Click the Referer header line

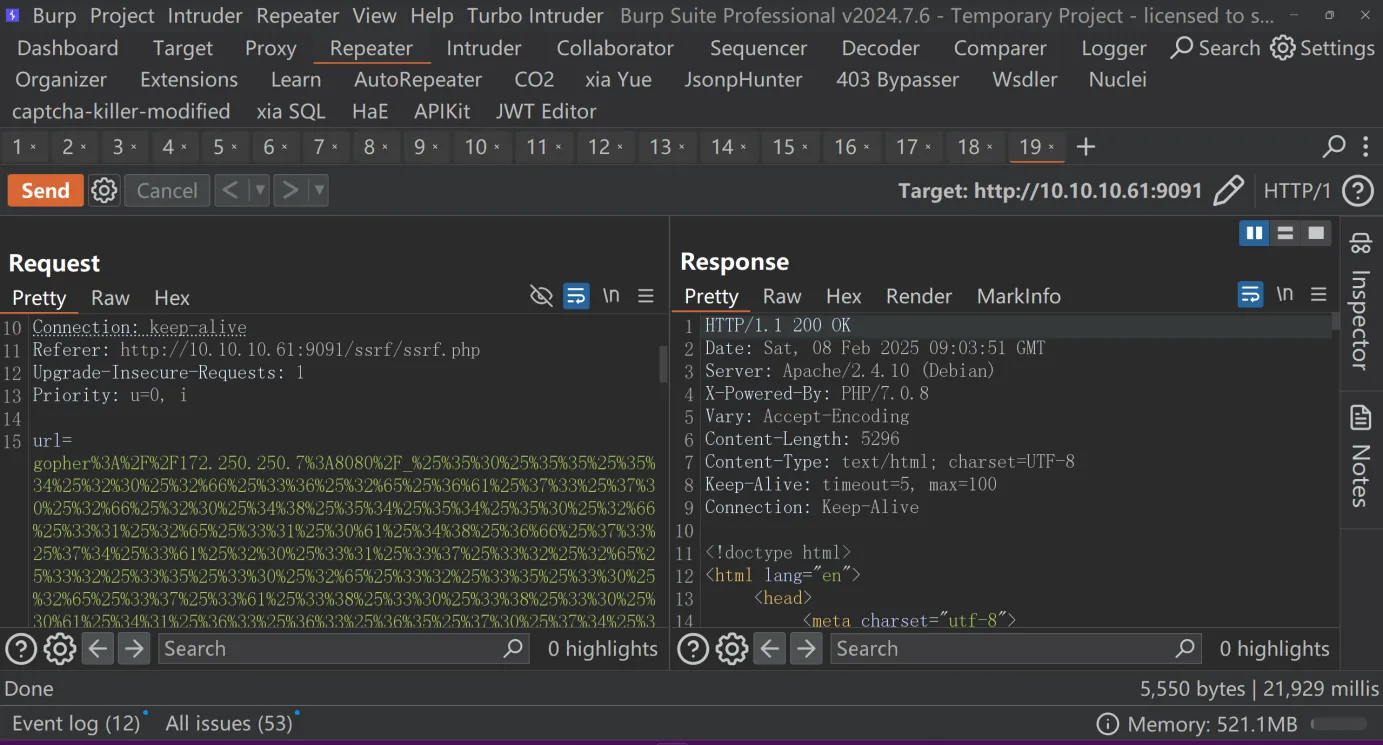point(256,350)
